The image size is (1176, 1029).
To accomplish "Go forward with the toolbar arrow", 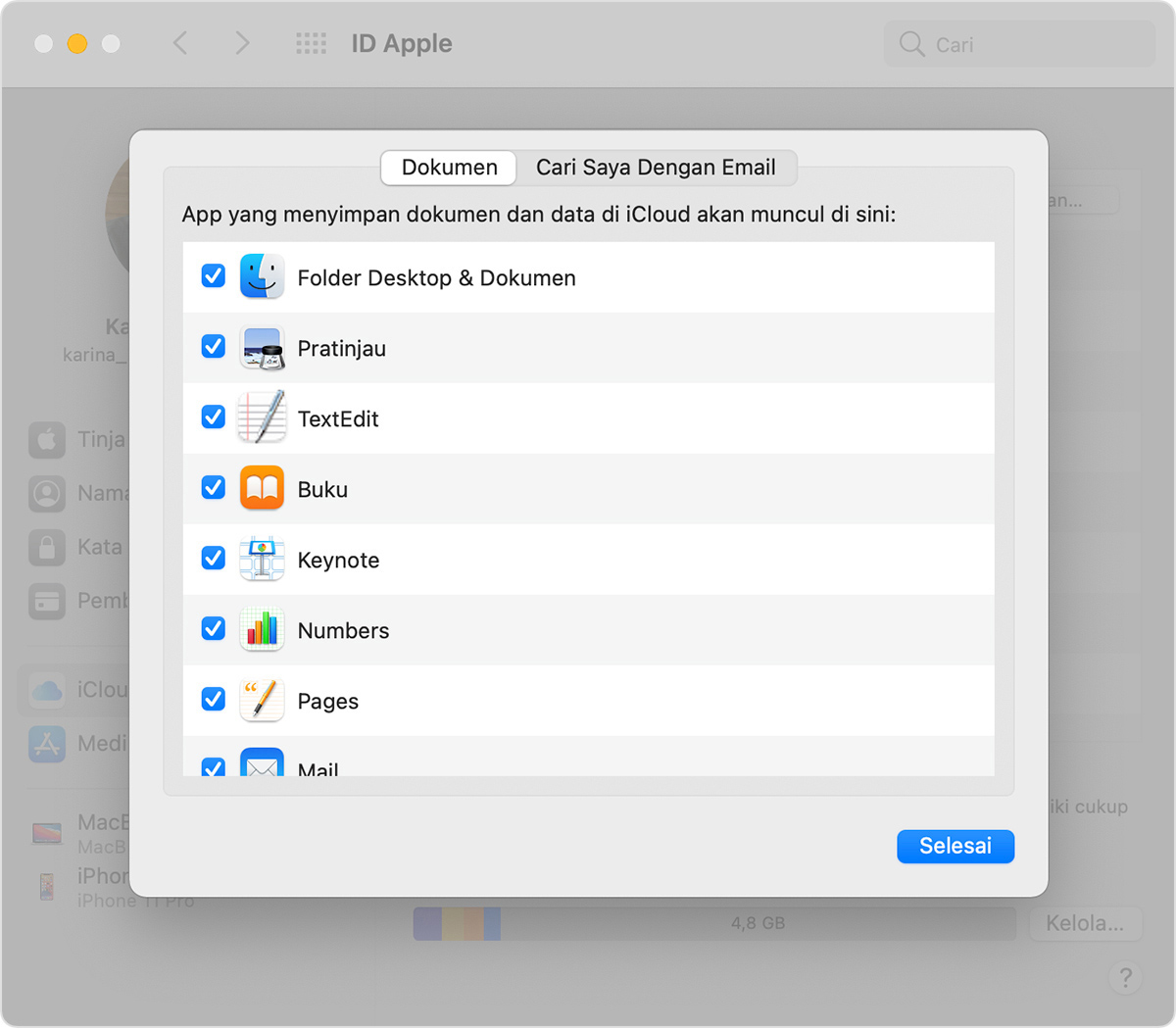I will pos(242,43).
